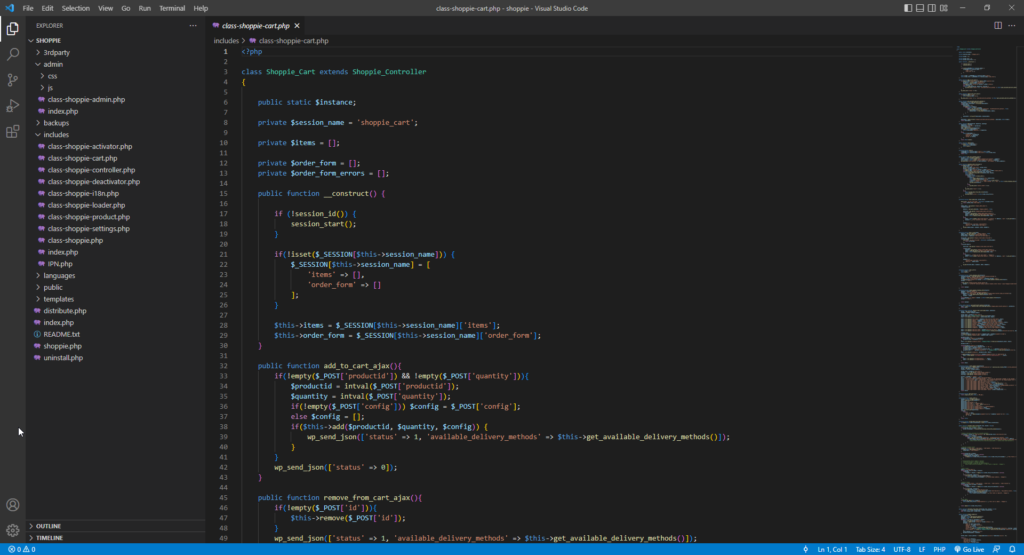Image resolution: width=1024 pixels, height=555 pixels.
Task: Expand the TIMELINE section
Action: pyautogui.click(x=116, y=537)
